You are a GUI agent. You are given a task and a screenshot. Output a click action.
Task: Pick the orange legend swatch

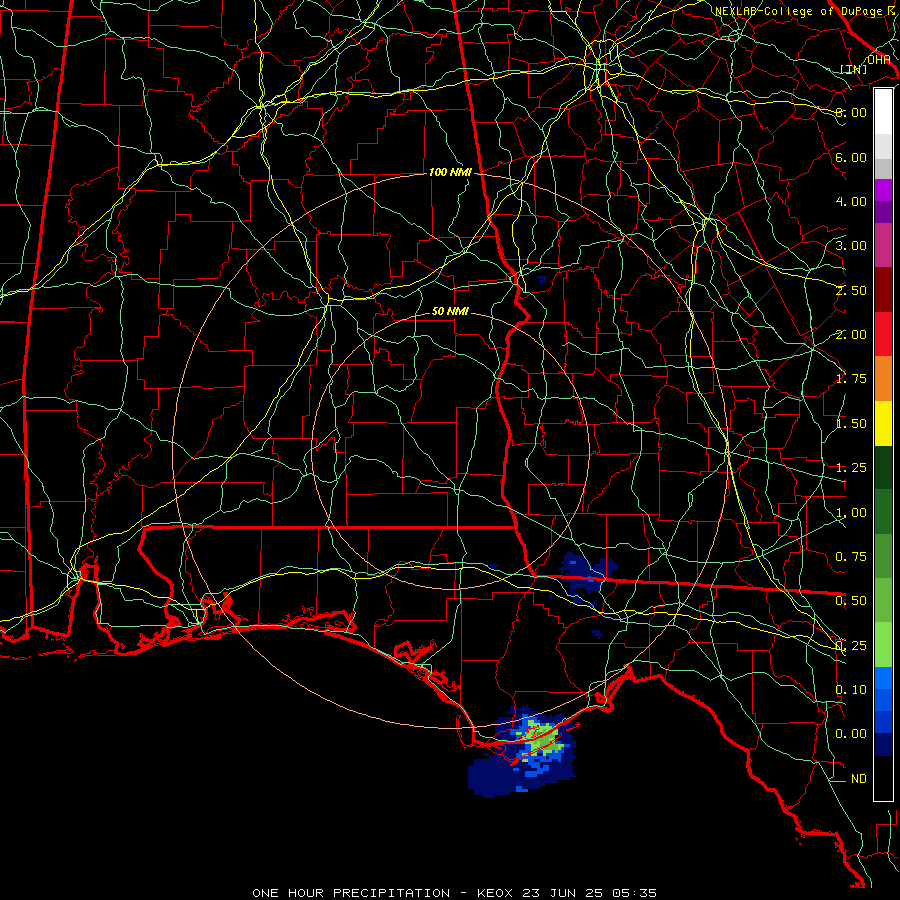[x=883, y=379]
